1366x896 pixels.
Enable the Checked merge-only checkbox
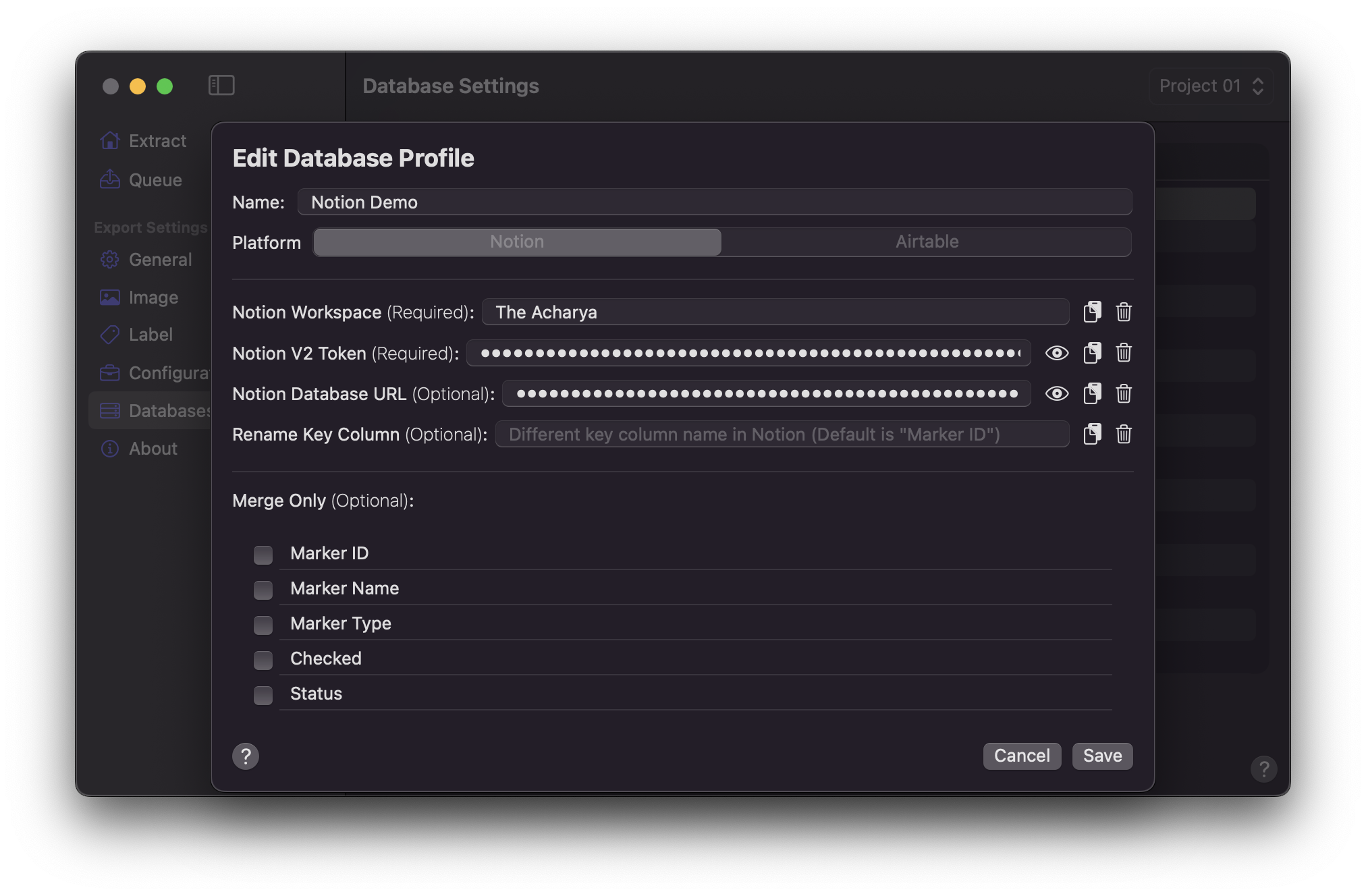(262, 658)
